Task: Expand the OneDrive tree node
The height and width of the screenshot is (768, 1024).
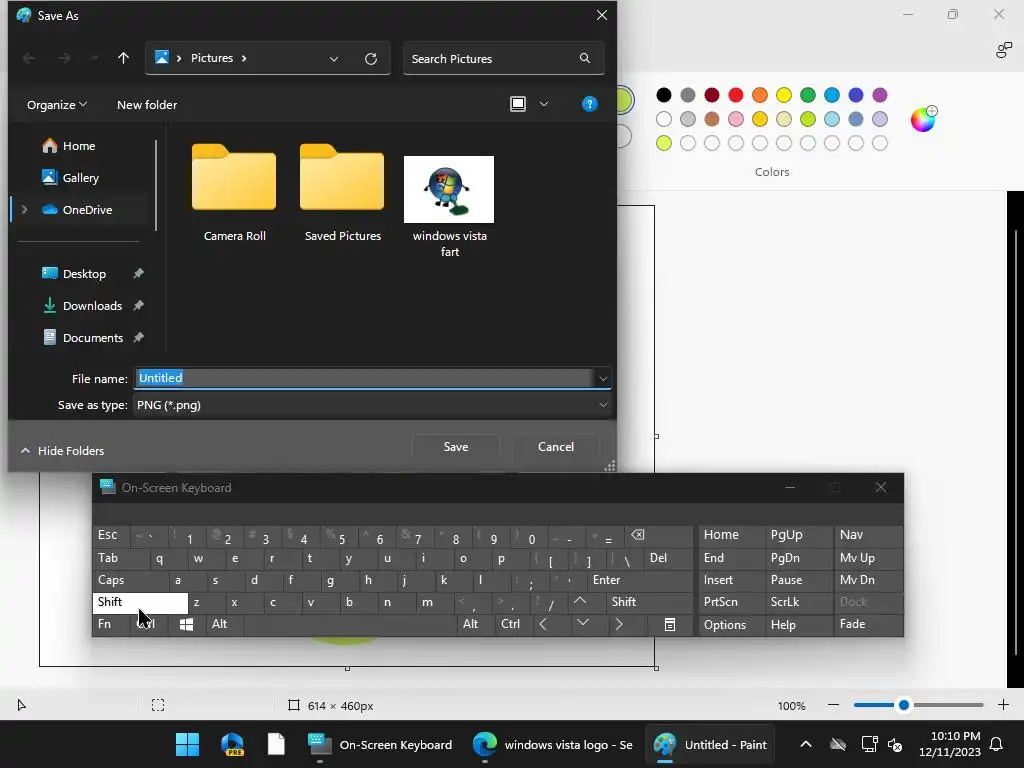Action: coord(25,210)
